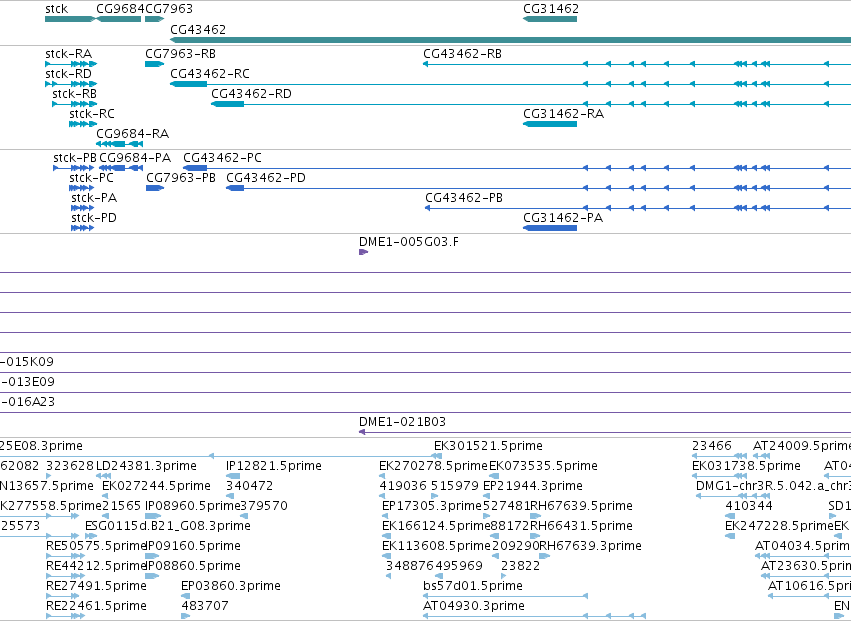Viewport: 851px width, 621px height.
Task: Click the blue CG31462-PA protein bar
Action: [x=550, y=227]
